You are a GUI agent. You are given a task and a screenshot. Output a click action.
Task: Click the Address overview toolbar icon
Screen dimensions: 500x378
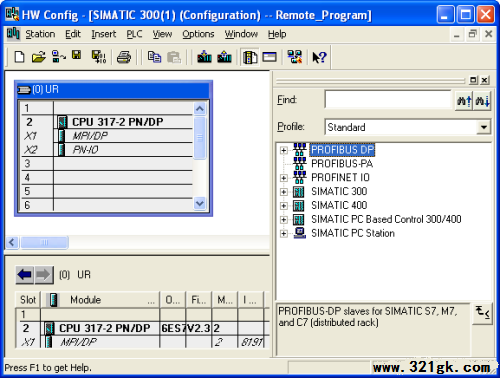(x=270, y=57)
